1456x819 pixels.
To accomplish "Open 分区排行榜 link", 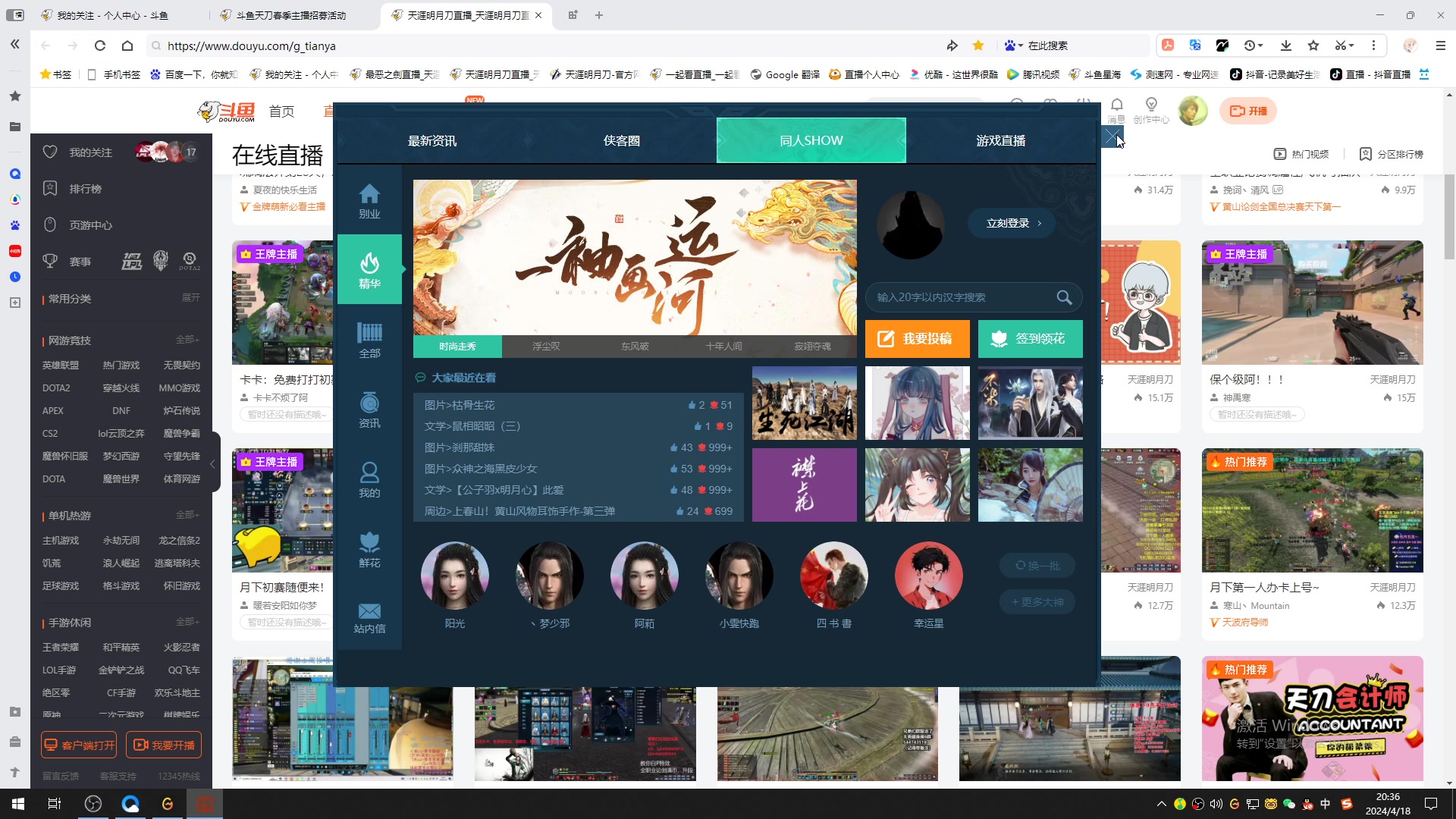I will pos(1392,154).
